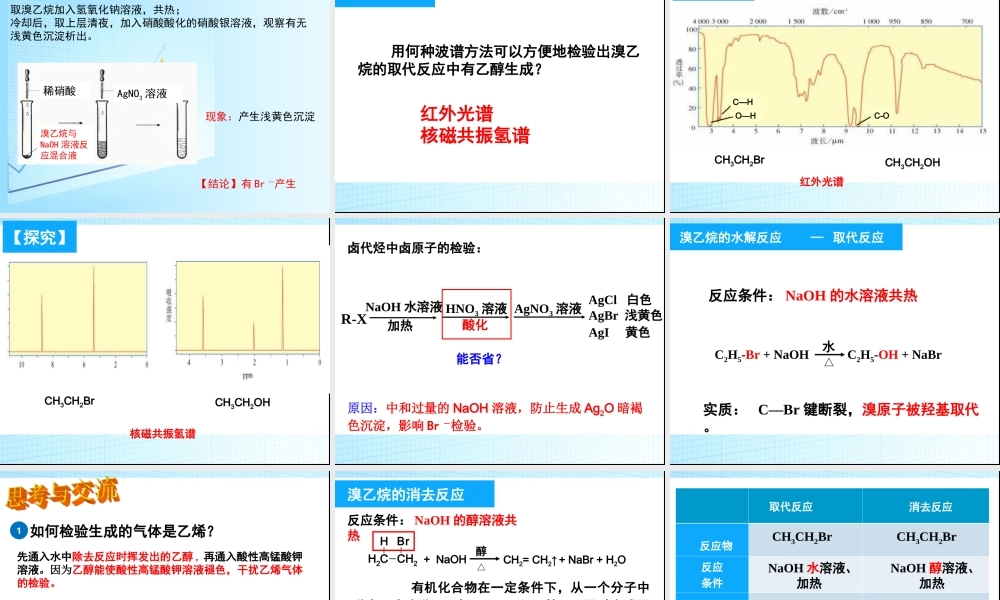Click the red NaOH 的水溶液共热 condition
Viewport: 1000px width, 600px height.
pyautogui.click(x=851, y=296)
